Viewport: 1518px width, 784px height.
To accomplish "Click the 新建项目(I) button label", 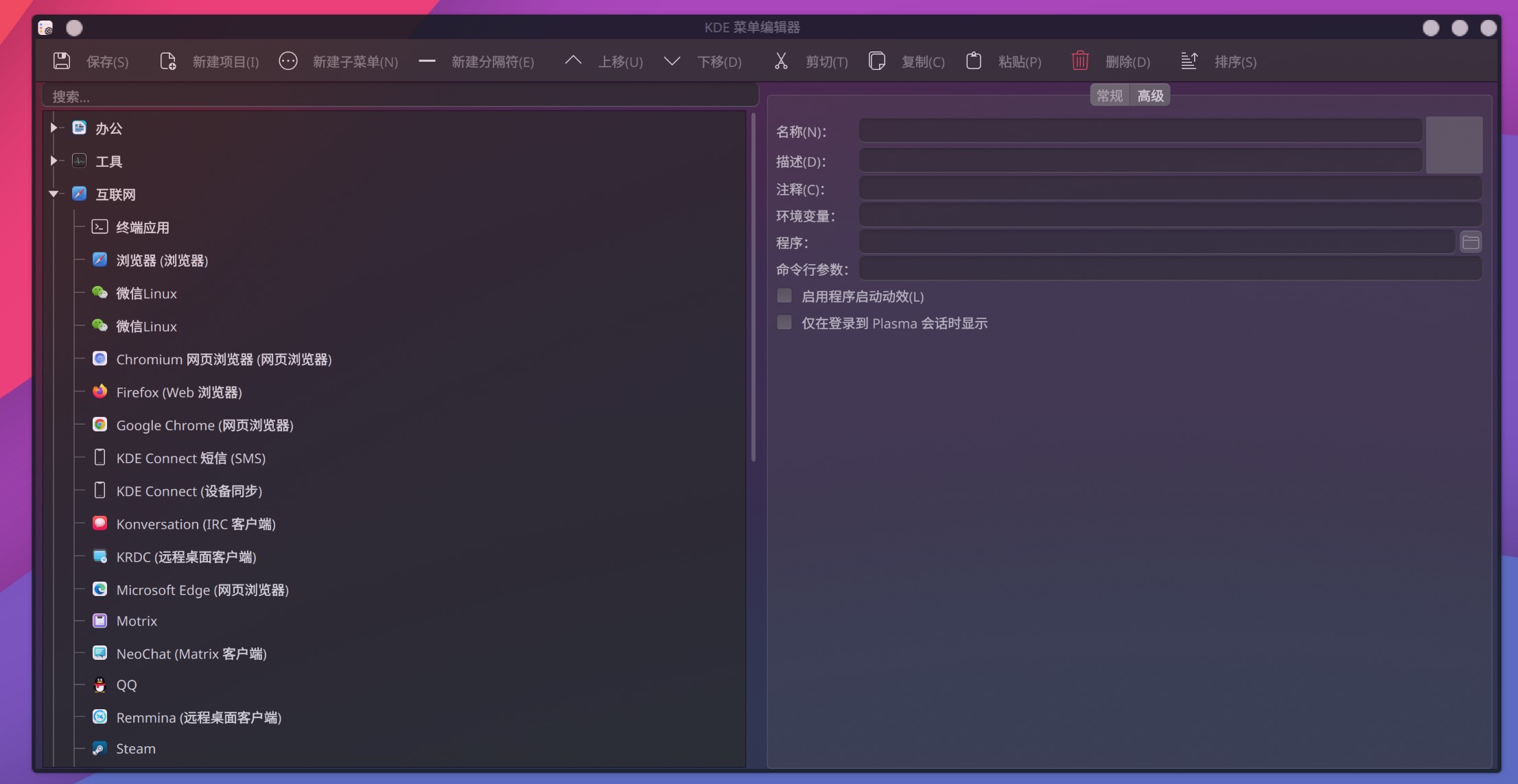I will (226, 62).
